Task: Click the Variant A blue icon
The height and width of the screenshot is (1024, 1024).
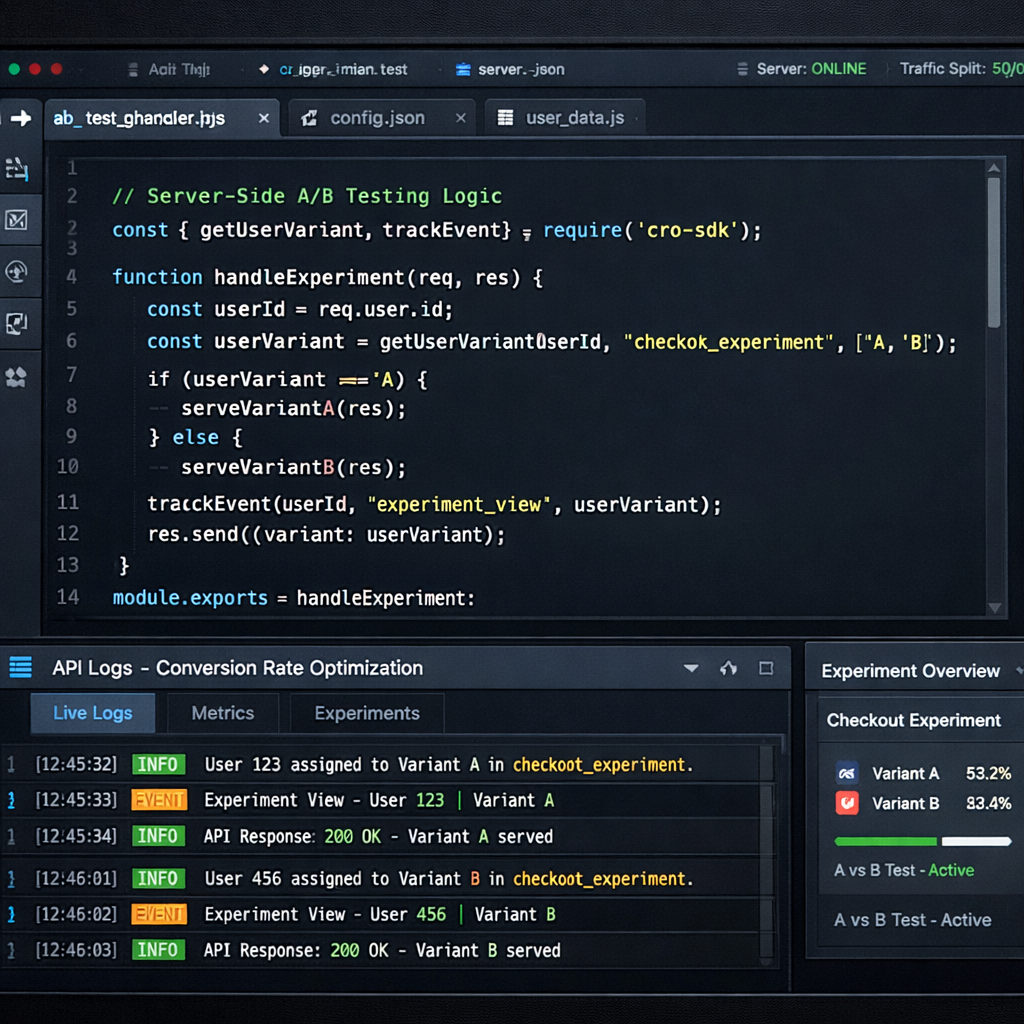Action: tap(847, 773)
